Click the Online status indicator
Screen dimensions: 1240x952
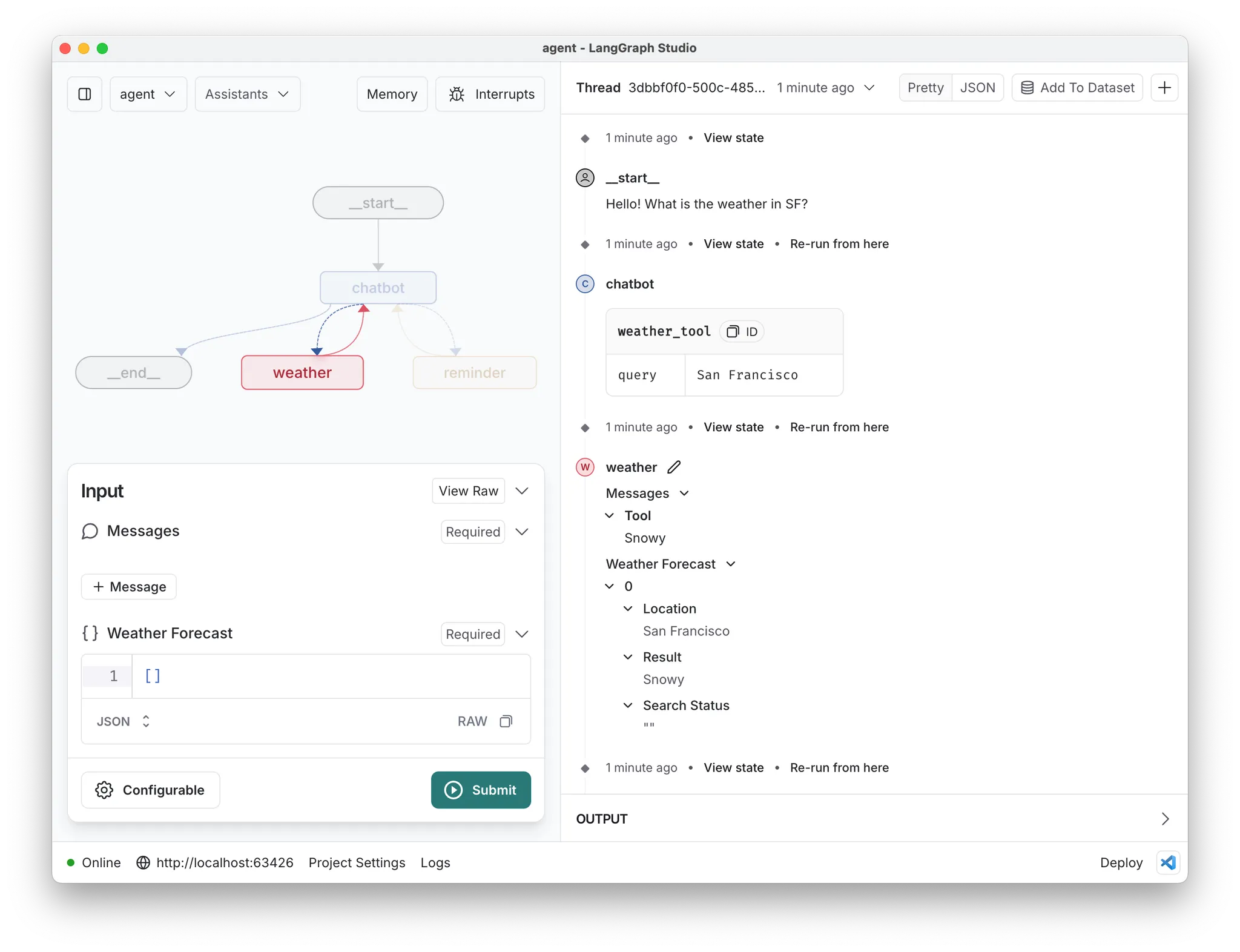click(x=94, y=862)
